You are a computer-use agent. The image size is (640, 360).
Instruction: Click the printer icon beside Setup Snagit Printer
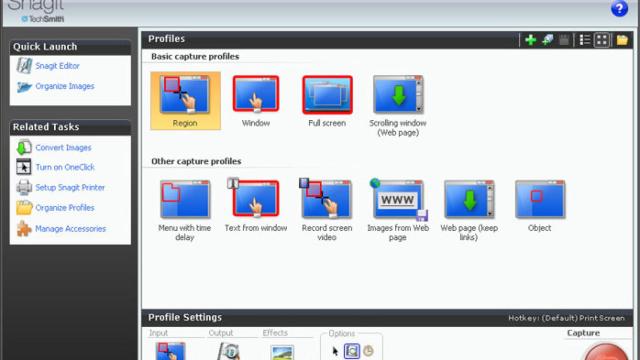tap(24, 187)
